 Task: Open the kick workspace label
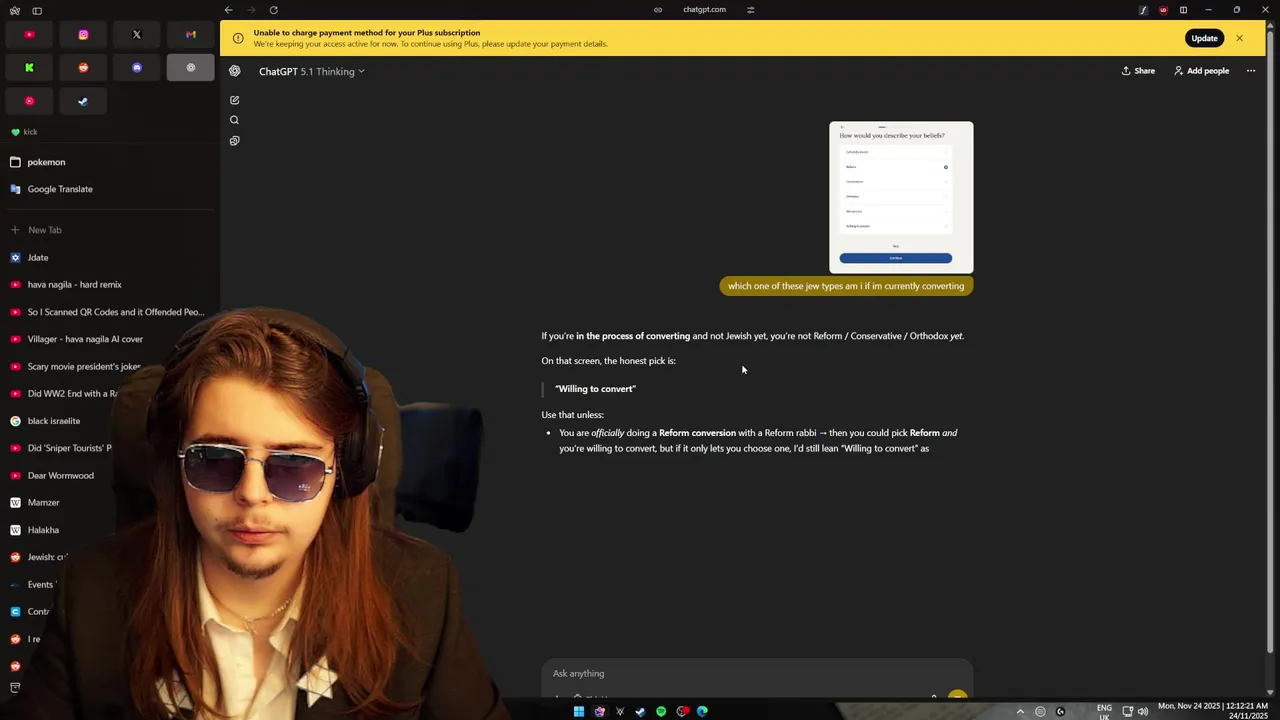coord(24,132)
